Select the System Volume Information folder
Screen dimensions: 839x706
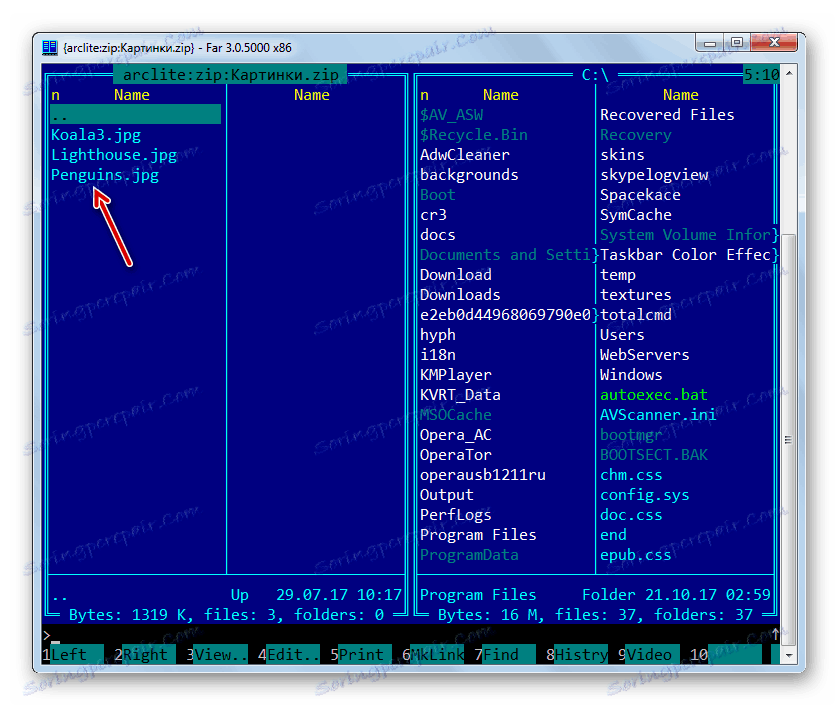click(685, 235)
